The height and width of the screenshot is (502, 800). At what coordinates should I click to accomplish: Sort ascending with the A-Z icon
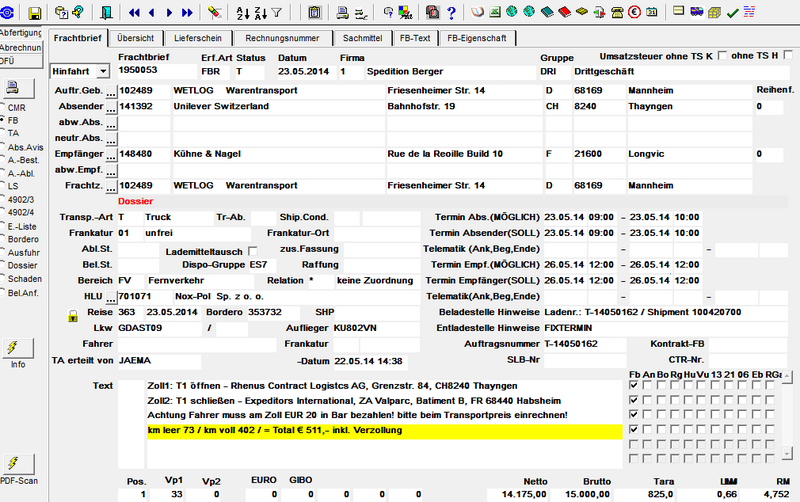(x=243, y=13)
